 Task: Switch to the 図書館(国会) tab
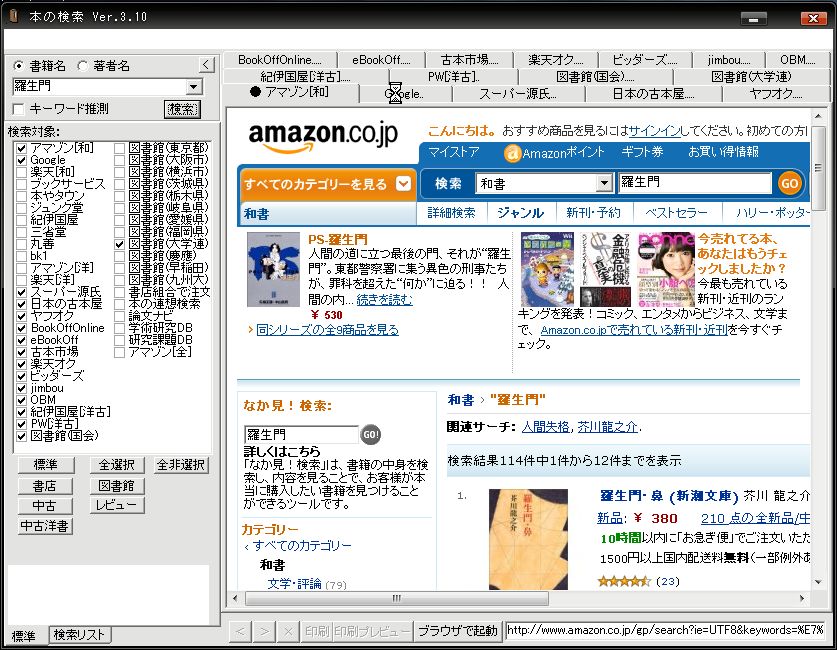[x=595, y=77]
